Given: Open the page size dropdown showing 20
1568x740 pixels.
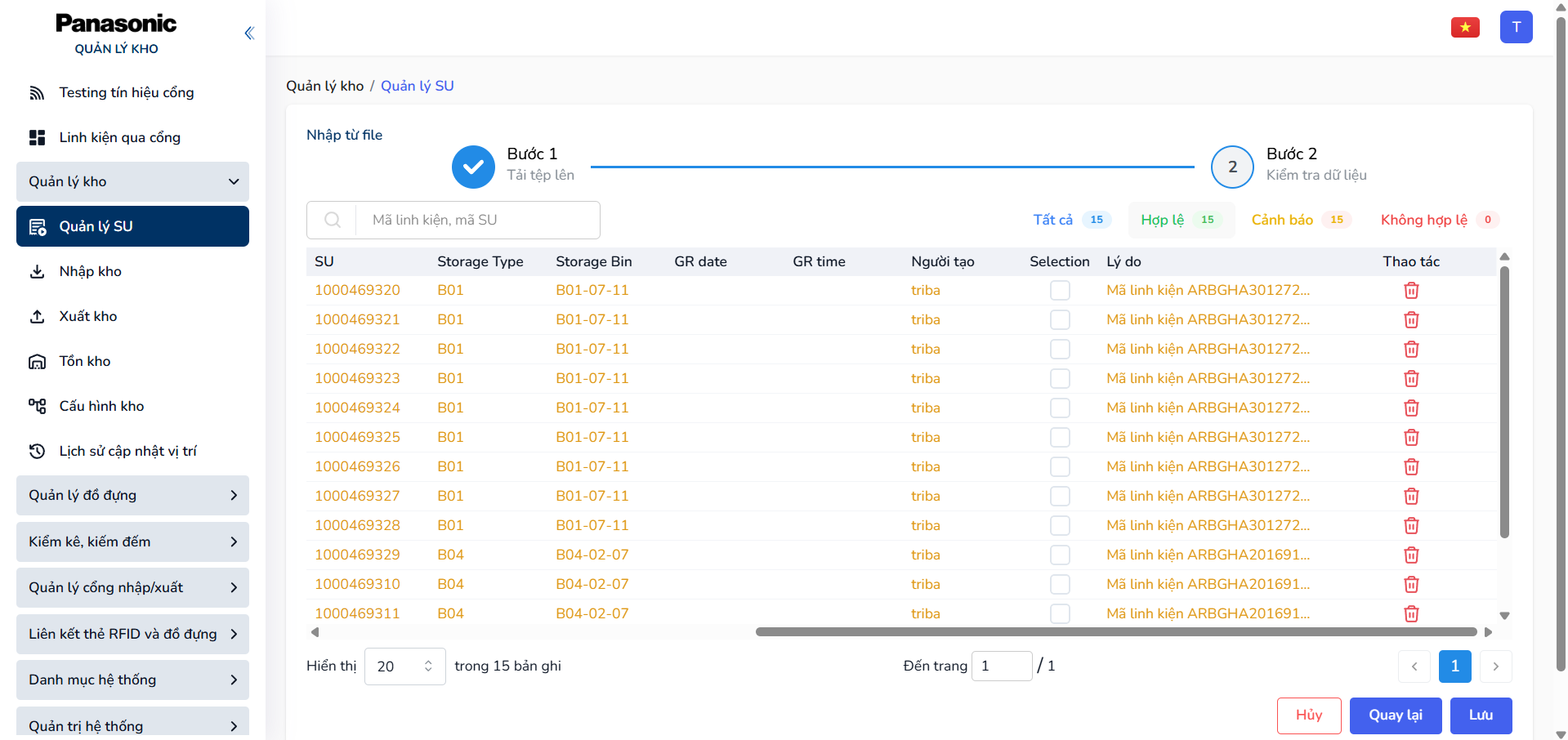Looking at the screenshot, I should pos(404,666).
